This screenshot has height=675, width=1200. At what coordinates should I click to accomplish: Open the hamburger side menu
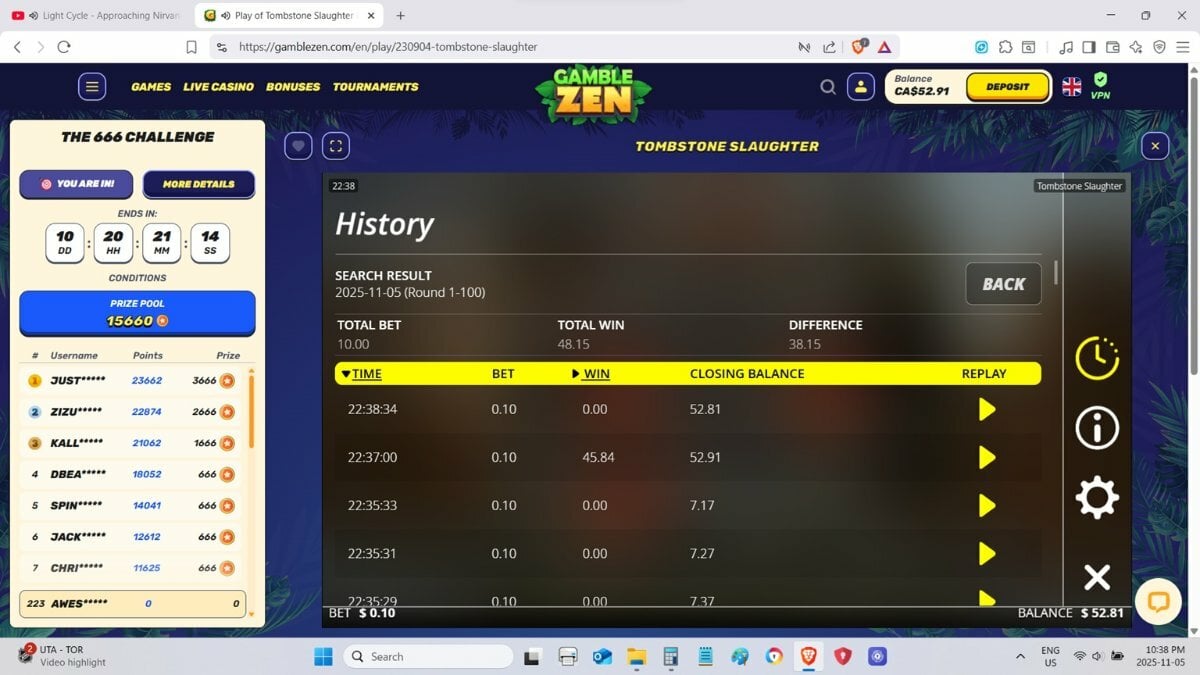point(92,87)
